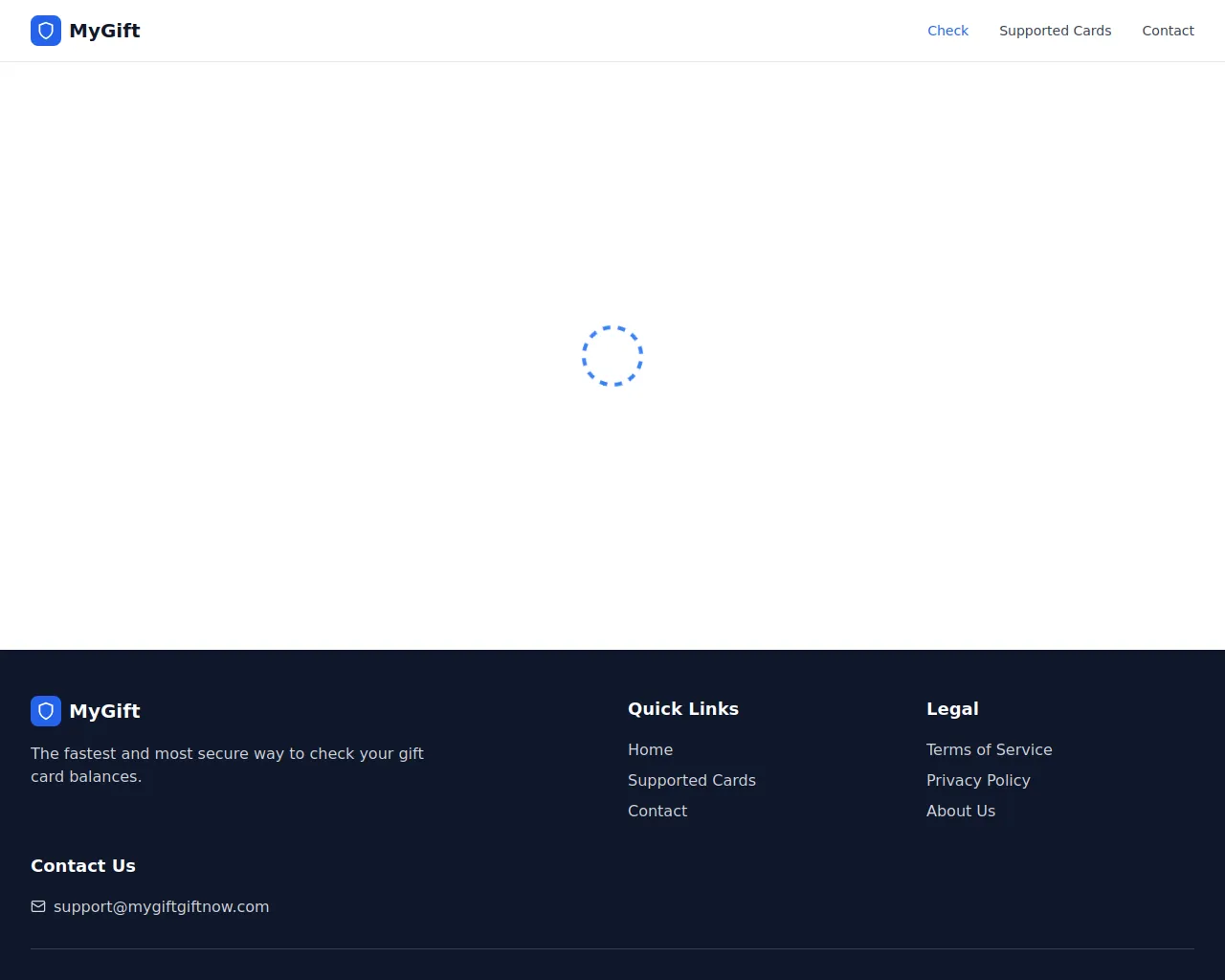The height and width of the screenshot is (980, 1225).
Task: Click the MyGift shield logo in header
Action: point(46,31)
